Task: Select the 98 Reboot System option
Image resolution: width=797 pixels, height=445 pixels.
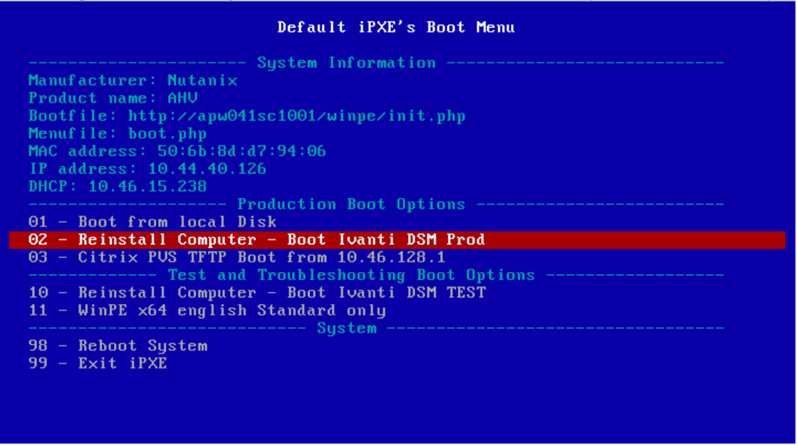Action: (x=118, y=346)
